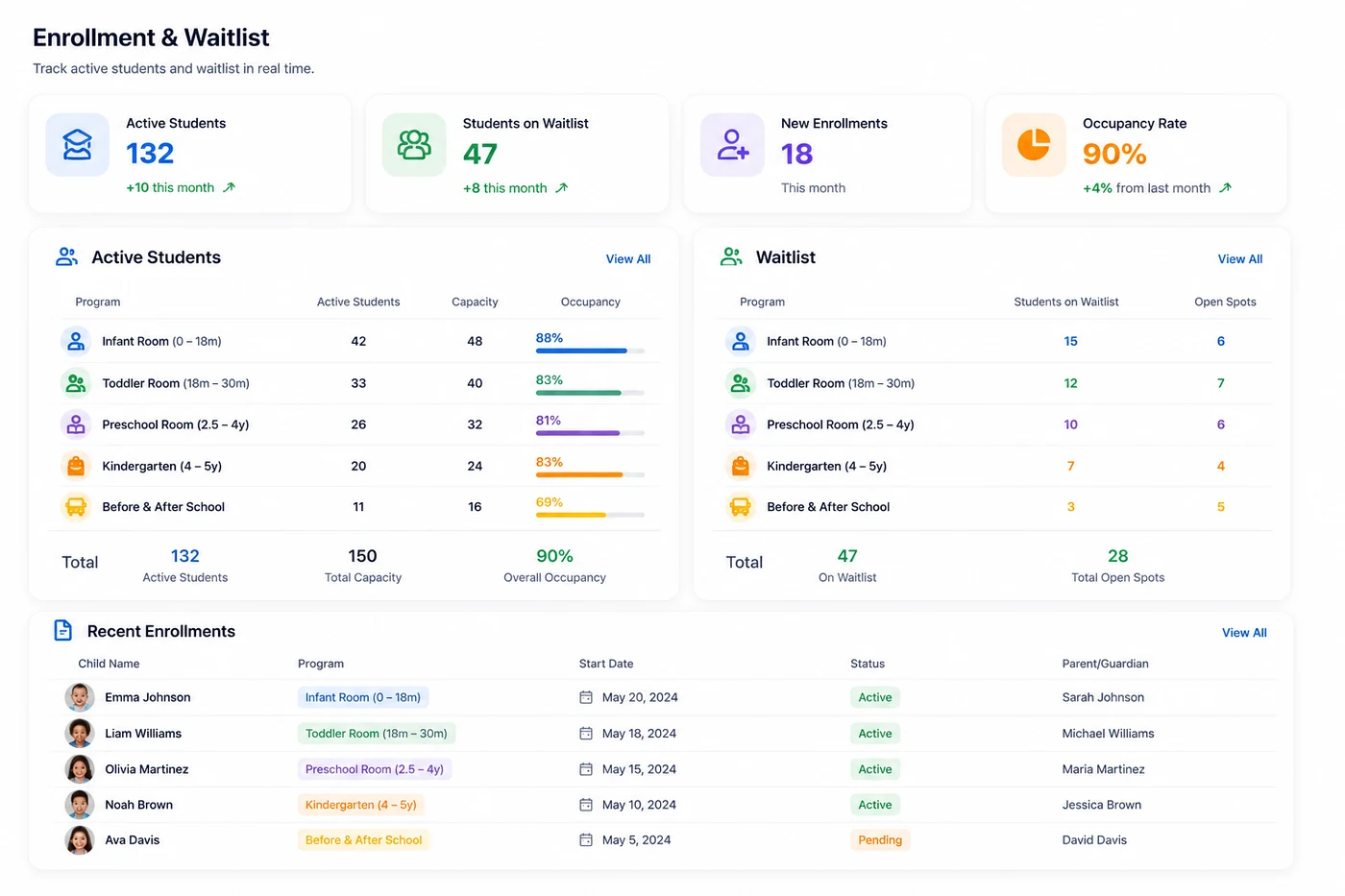Click the 'Open Spots' column header
This screenshot has width=1345, height=896.
pos(1225,302)
